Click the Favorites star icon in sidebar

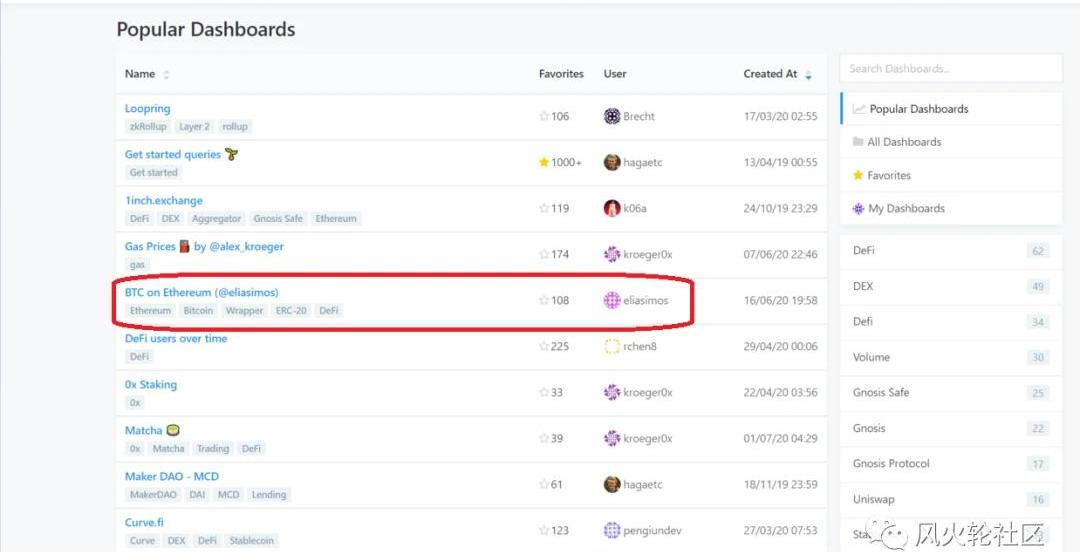coord(858,175)
